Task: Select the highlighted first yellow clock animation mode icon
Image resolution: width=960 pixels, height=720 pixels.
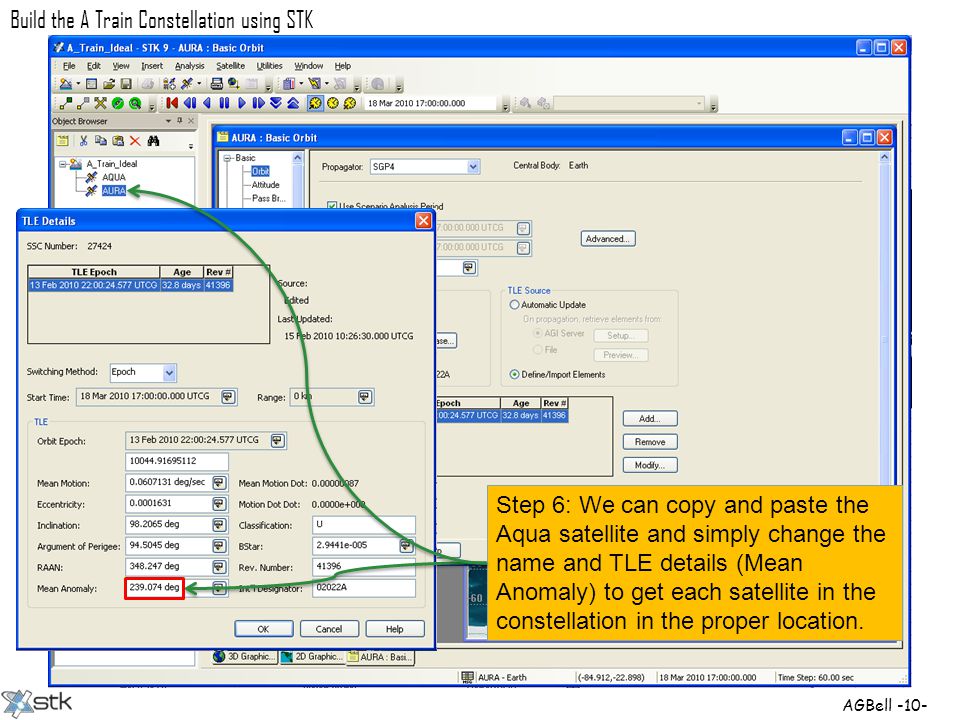Action: tap(315, 103)
